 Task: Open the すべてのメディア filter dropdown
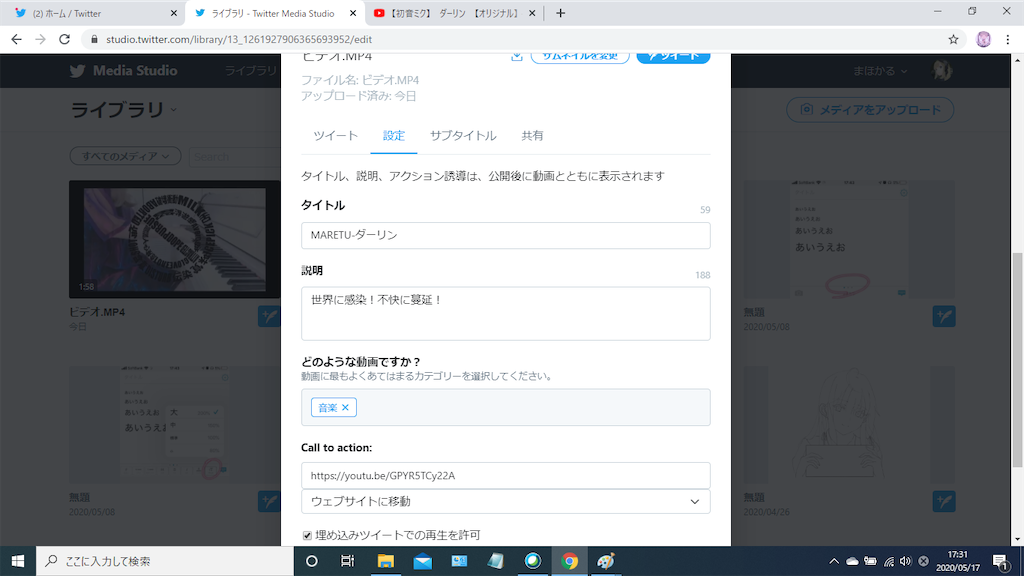click(124, 156)
